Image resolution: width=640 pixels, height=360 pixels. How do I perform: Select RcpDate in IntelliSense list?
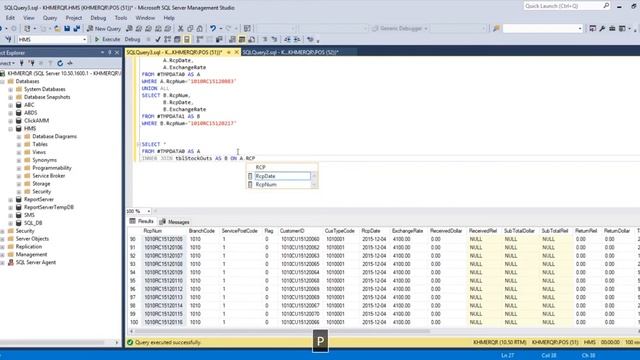click(x=282, y=176)
